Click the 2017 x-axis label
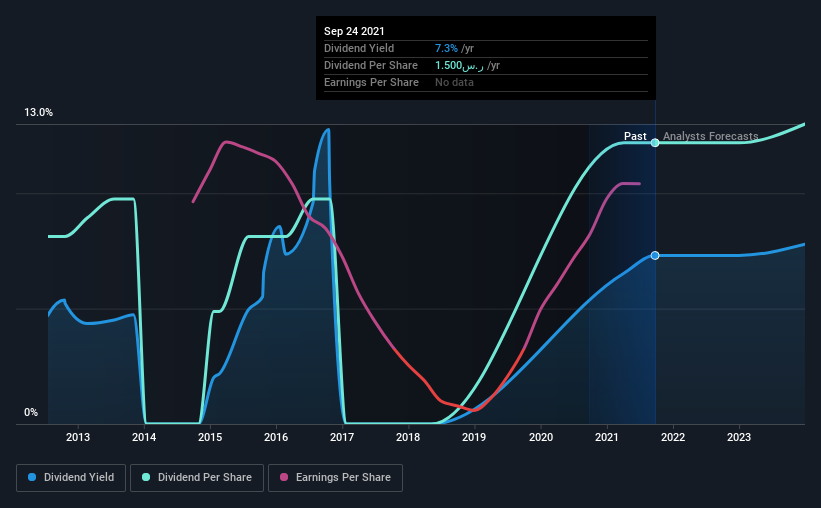 [x=342, y=437]
